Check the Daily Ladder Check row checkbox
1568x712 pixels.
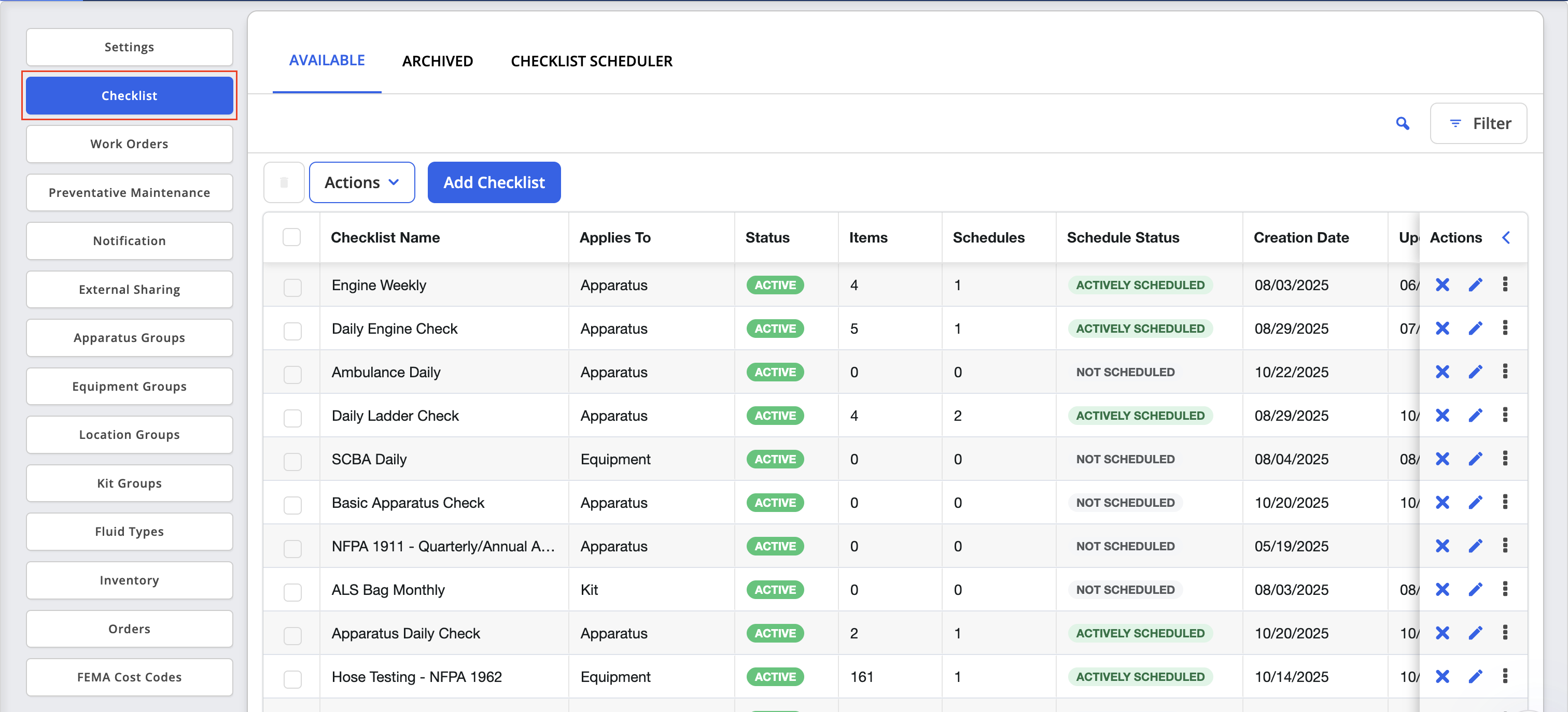point(293,418)
